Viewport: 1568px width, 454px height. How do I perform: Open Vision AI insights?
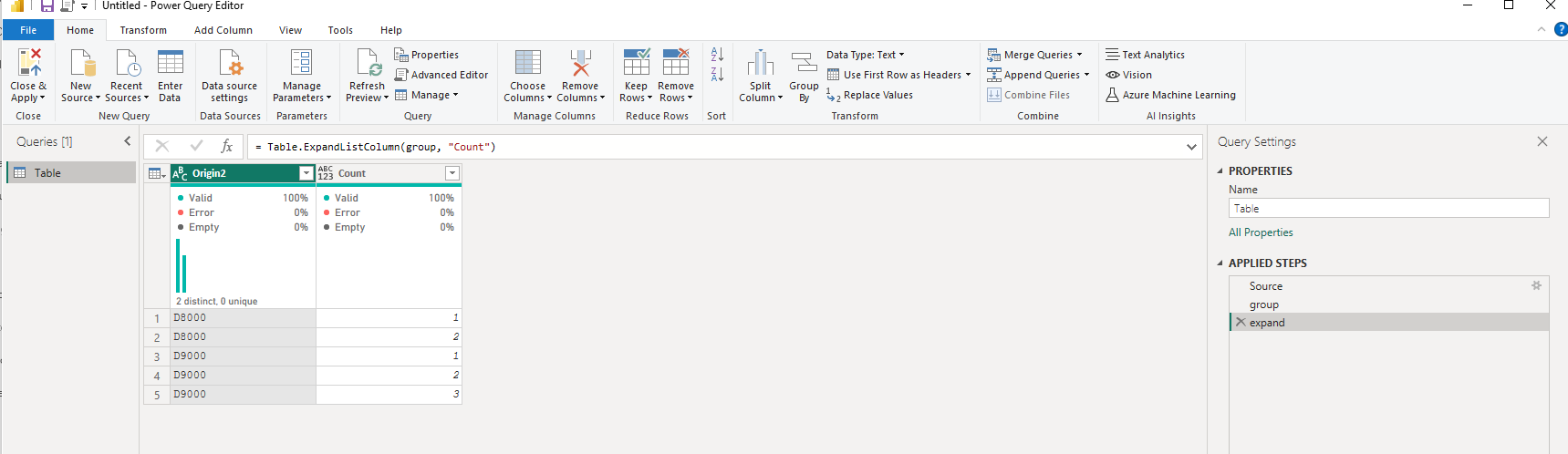[x=1129, y=75]
